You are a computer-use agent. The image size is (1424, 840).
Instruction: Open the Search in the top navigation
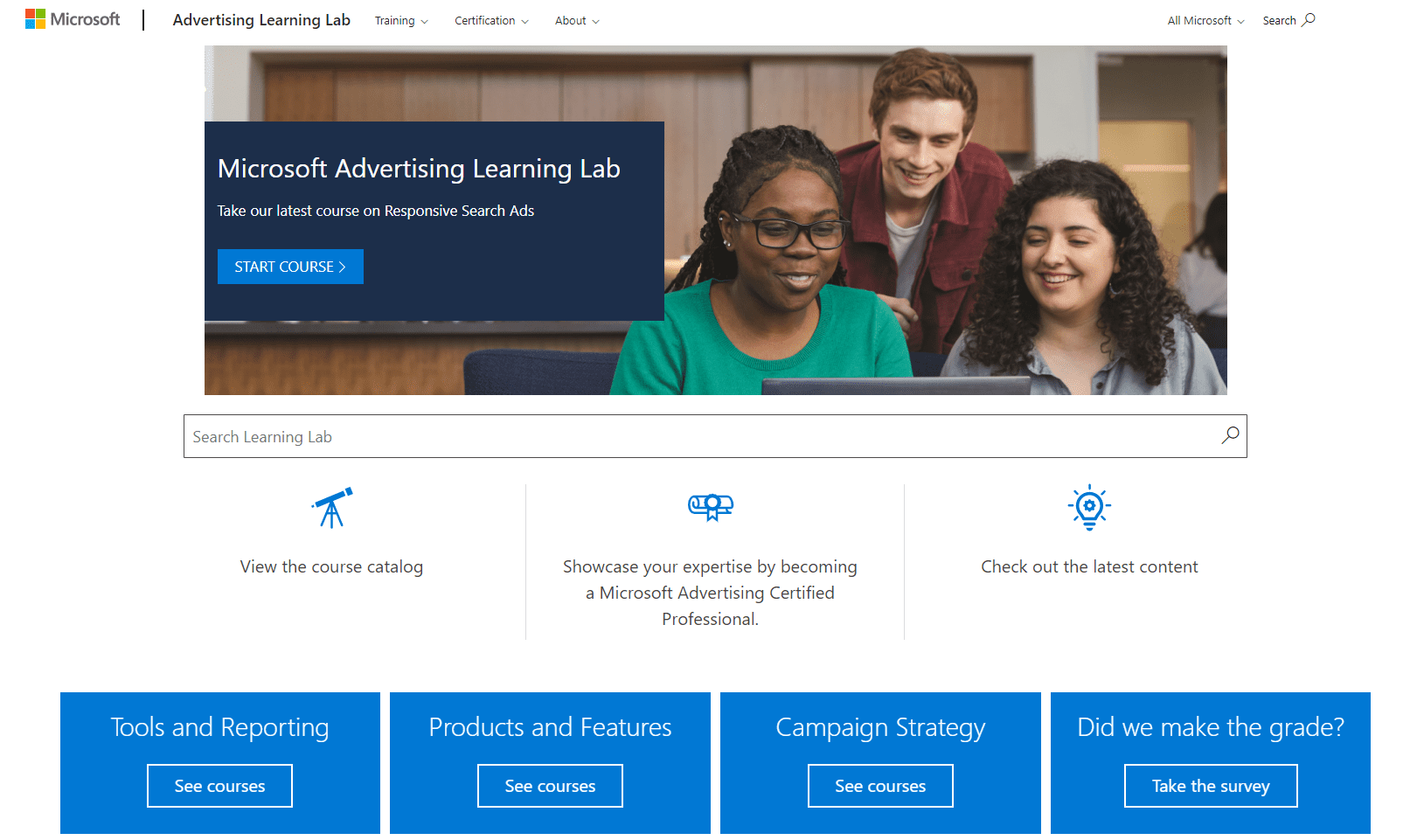coord(1289,19)
